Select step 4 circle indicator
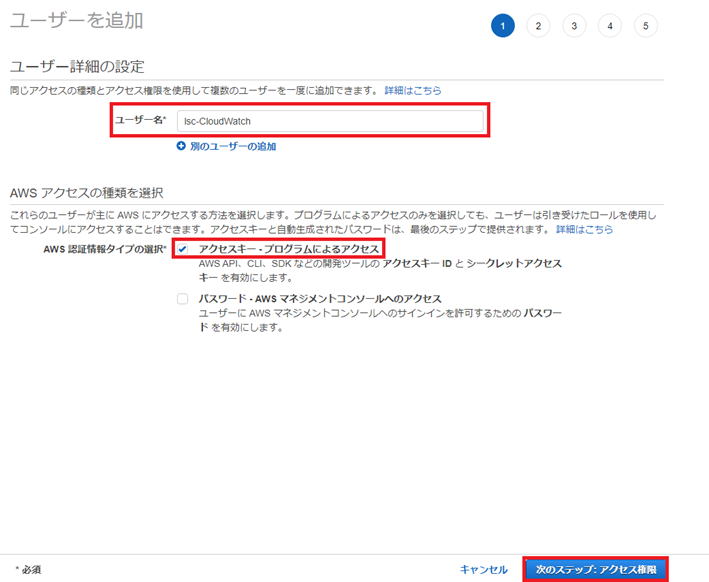709x582 pixels. 610,26
